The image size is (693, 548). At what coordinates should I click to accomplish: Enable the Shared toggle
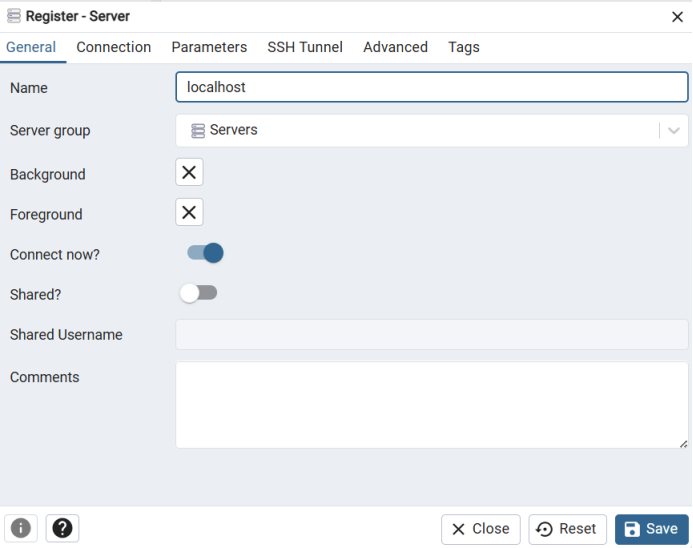198,293
